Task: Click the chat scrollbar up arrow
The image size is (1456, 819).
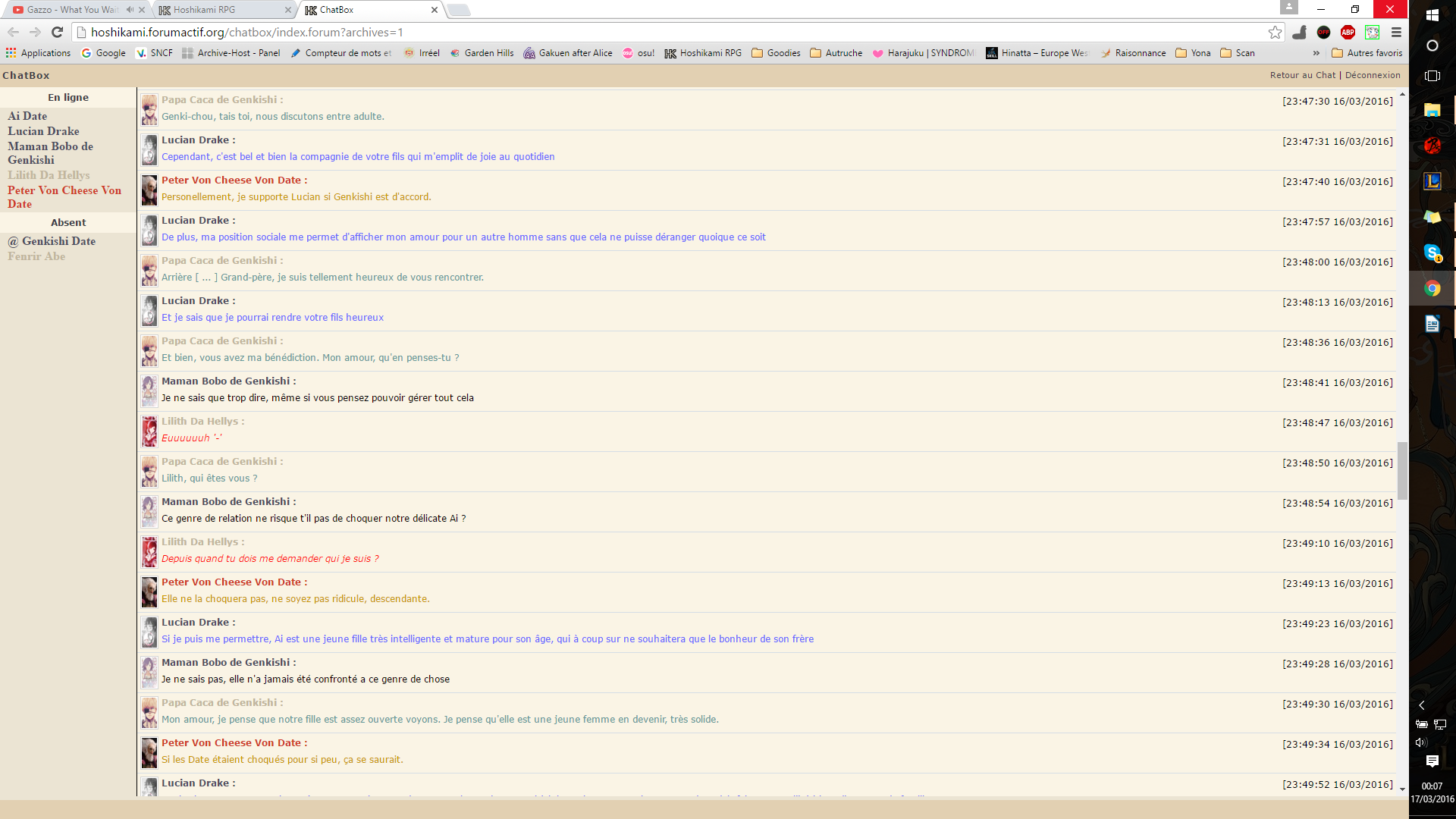Action: 1402,95
